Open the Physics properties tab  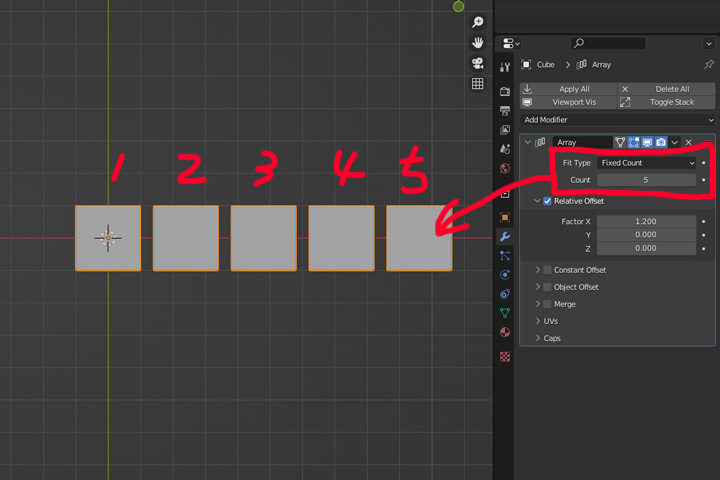pos(505,275)
